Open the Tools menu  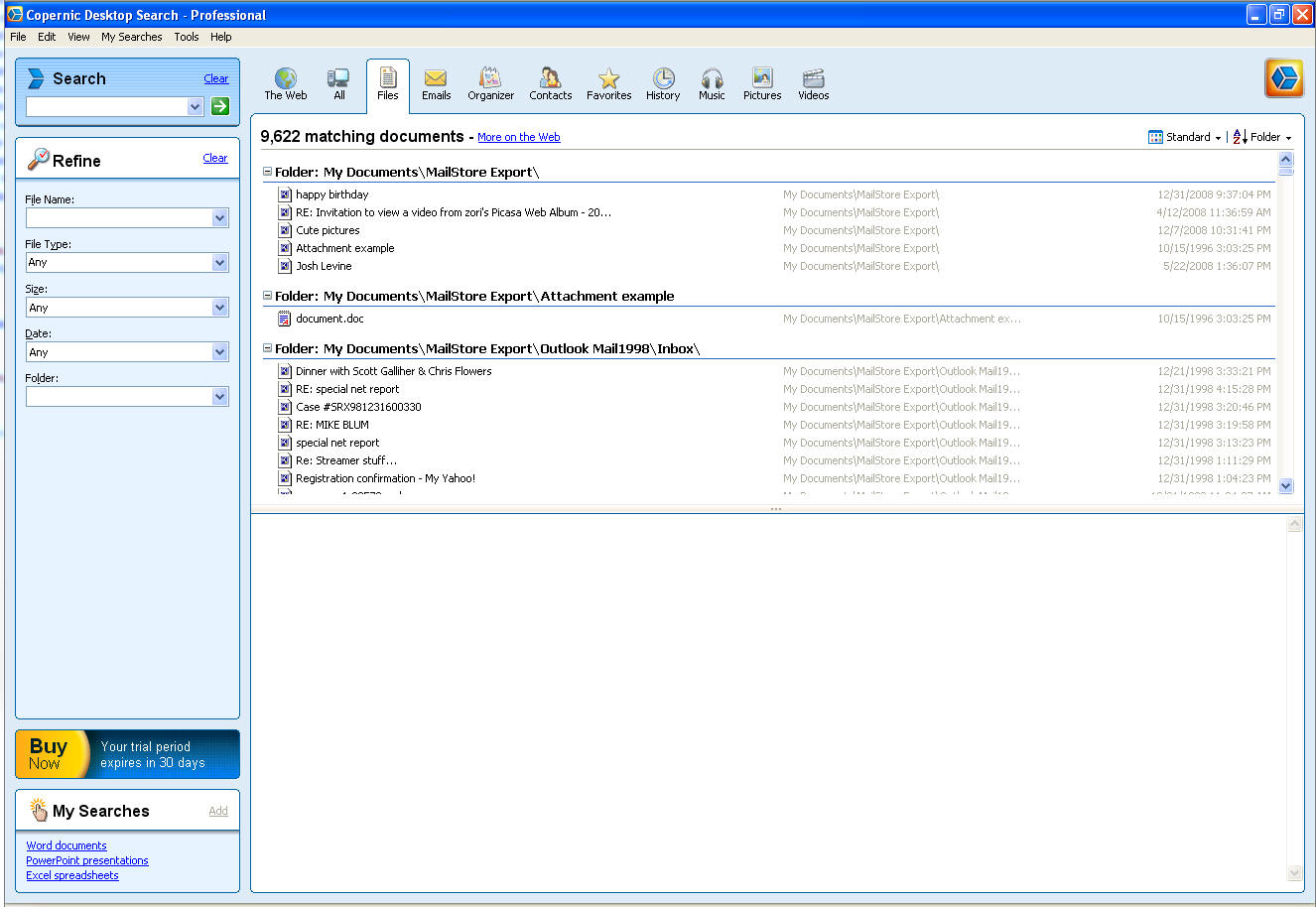pos(187,37)
